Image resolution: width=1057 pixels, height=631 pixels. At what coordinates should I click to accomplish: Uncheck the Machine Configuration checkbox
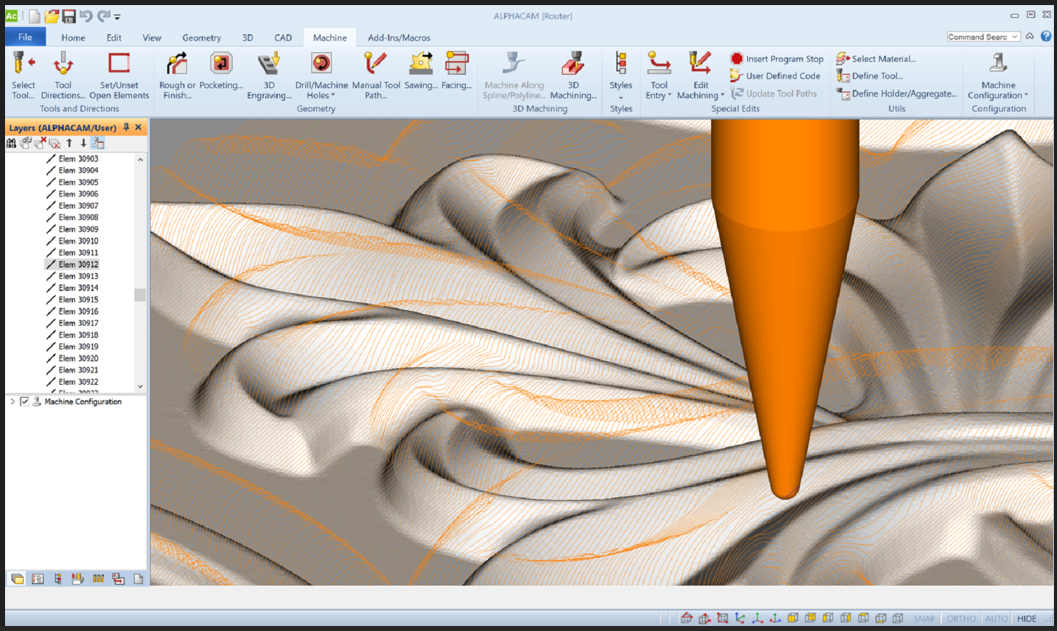[x=25, y=402]
